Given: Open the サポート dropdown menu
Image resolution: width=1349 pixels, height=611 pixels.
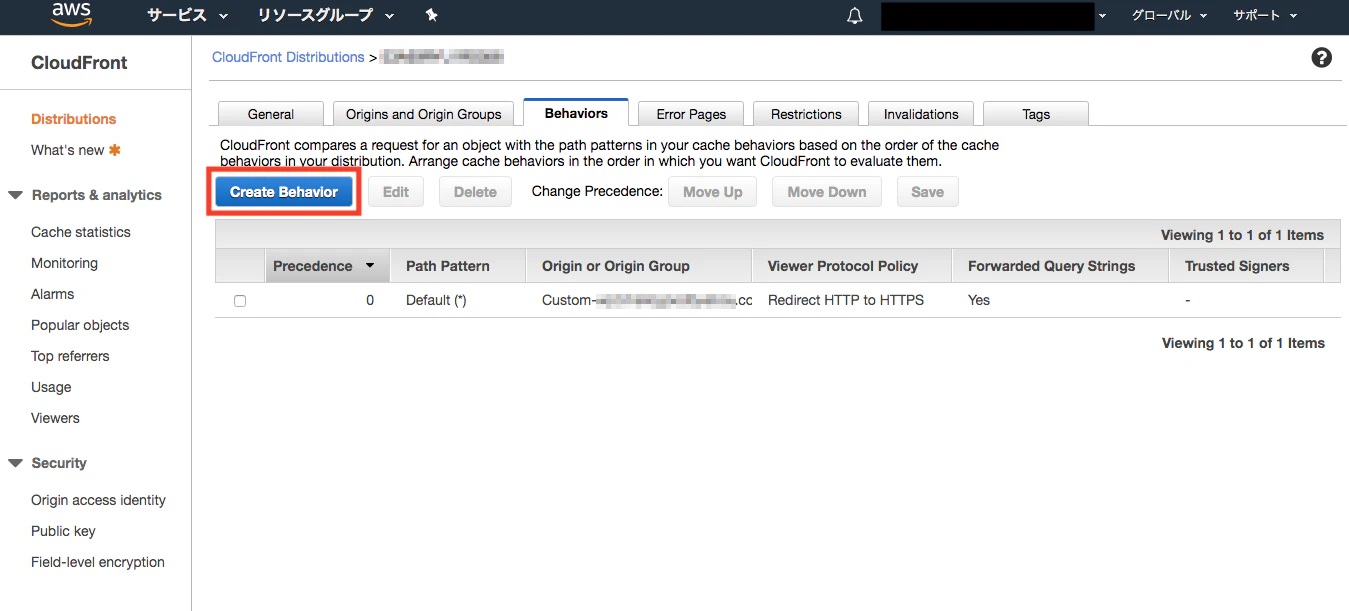Looking at the screenshot, I should click(x=1265, y=15).
